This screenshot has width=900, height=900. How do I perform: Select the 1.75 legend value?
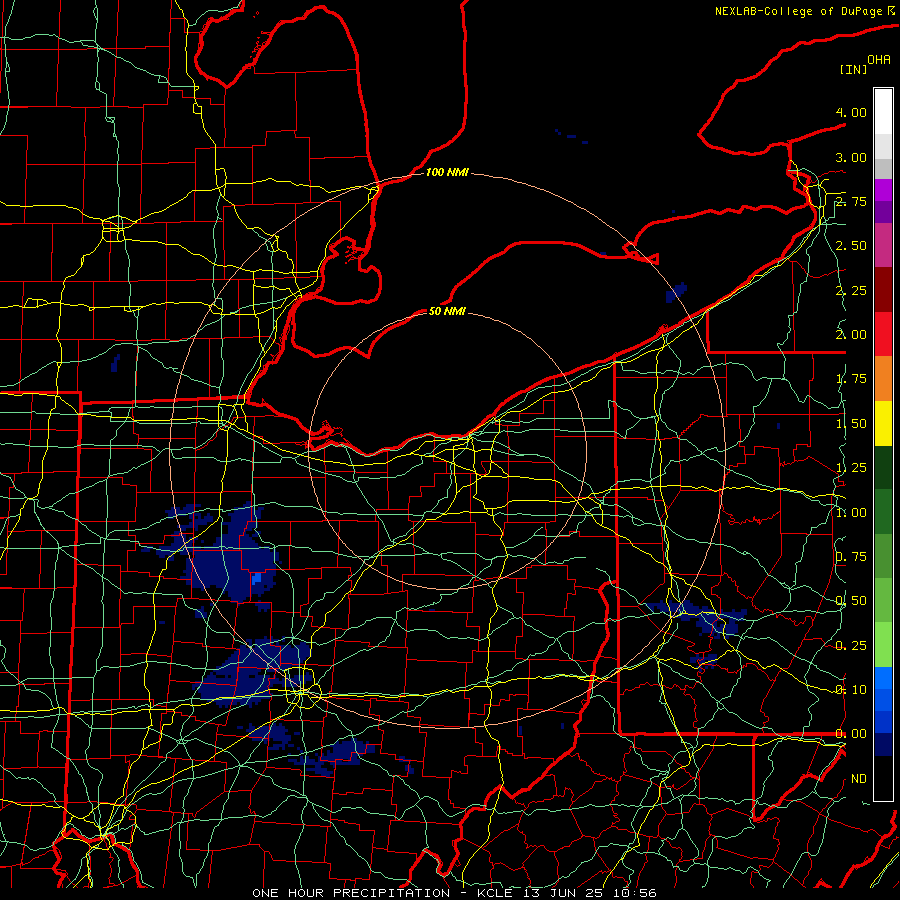click(851, 379)
